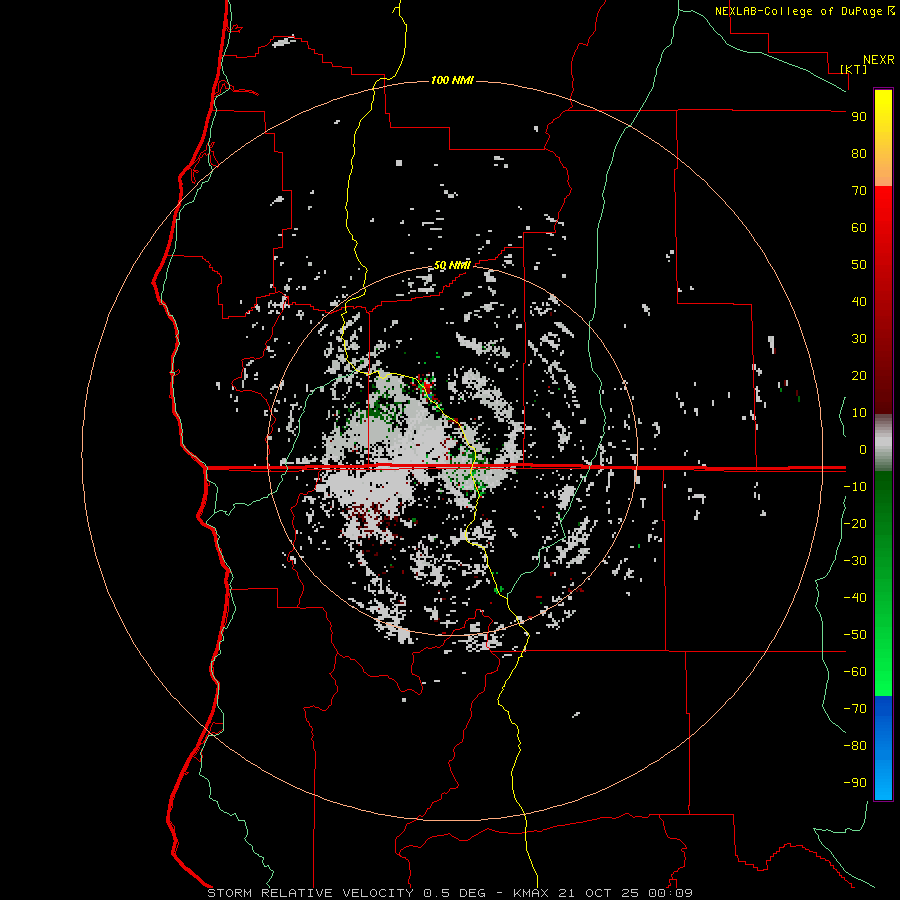Viewport: 900px width, 900px height.
Task: Click the -40 value on the velocity scale
Action: point(855,598)
